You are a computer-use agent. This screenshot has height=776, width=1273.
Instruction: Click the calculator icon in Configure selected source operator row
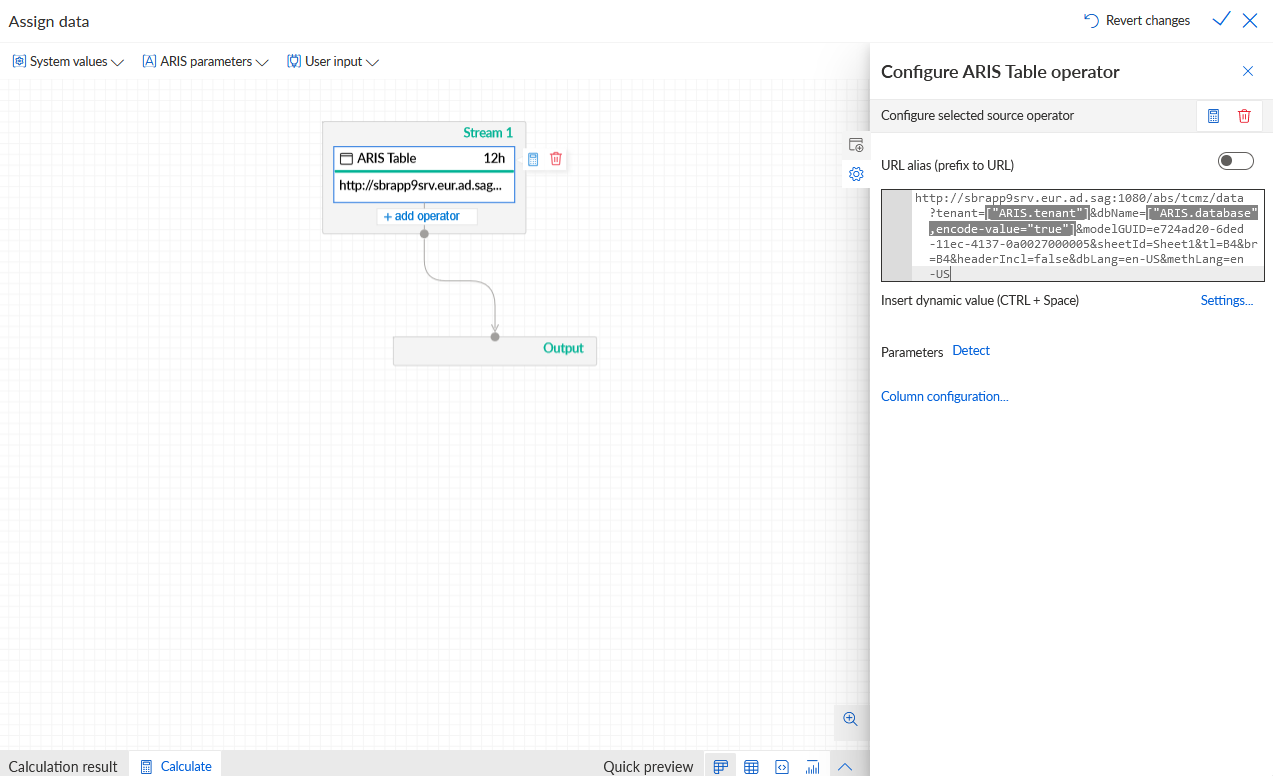click(1213, 116)
